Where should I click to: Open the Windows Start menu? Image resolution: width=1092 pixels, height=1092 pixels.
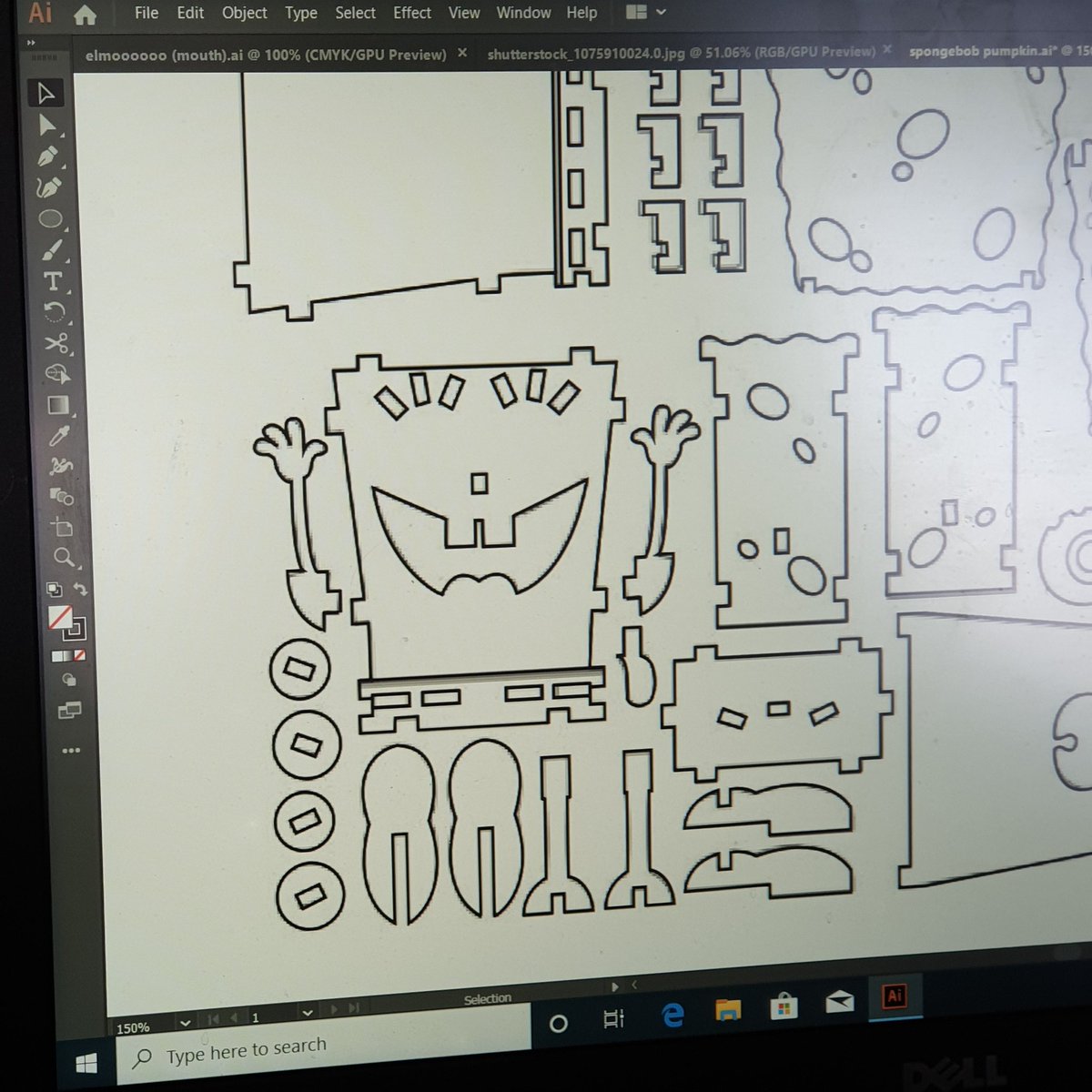pos(86,1063)
